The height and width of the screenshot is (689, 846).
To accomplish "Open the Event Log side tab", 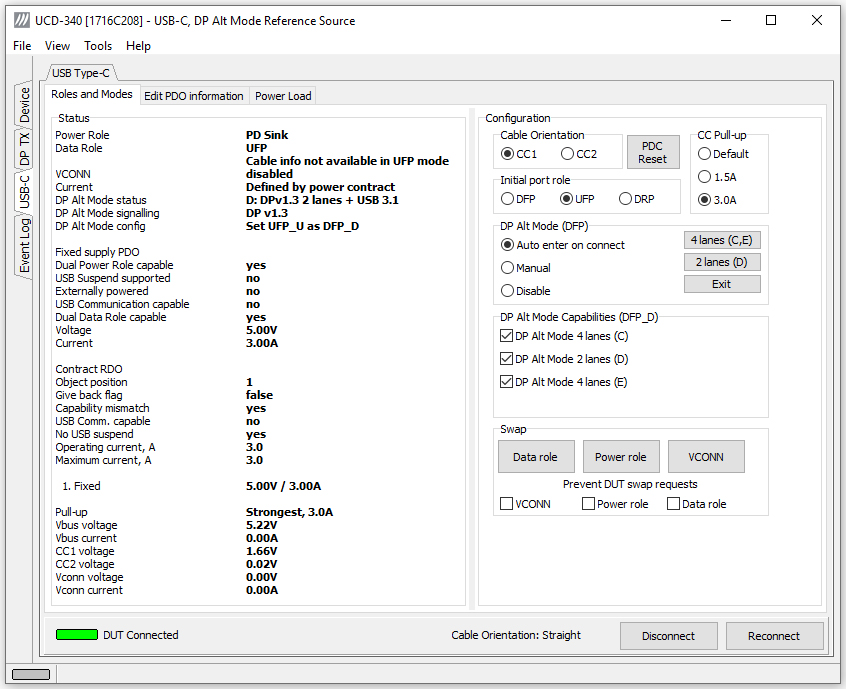I will coord(24,245).
